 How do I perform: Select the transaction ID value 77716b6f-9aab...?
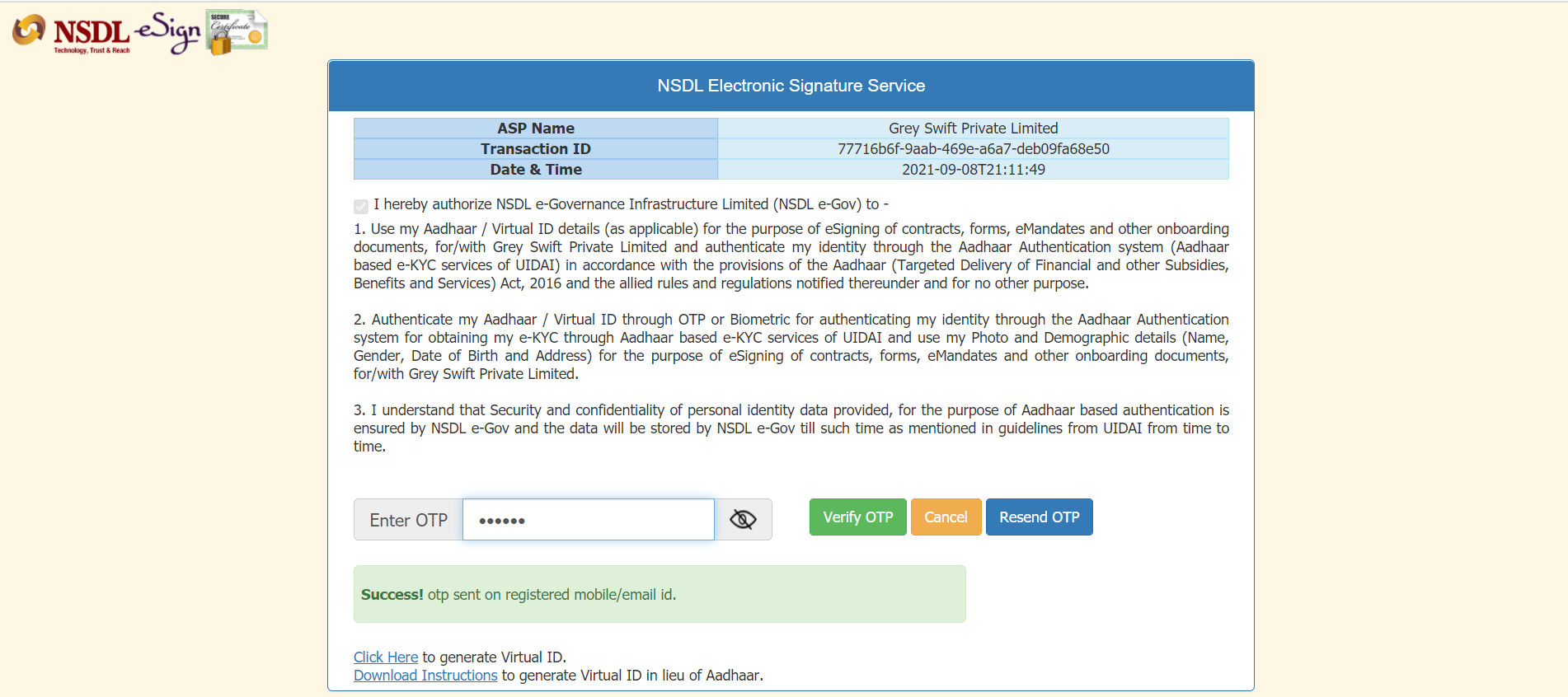coord(974,148)
